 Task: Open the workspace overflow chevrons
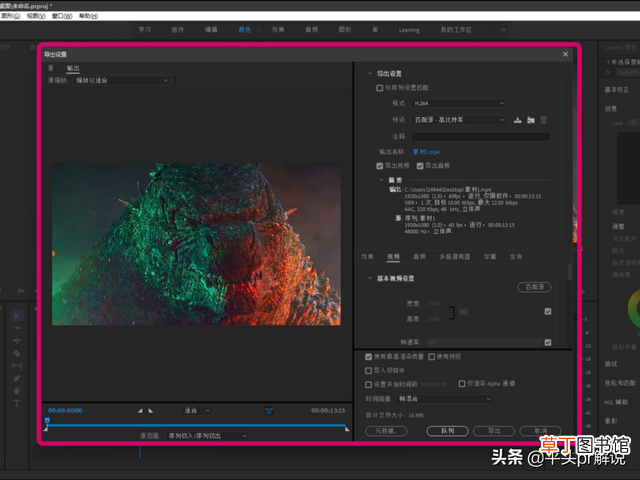pyautogui.click(x=503, y=30)
